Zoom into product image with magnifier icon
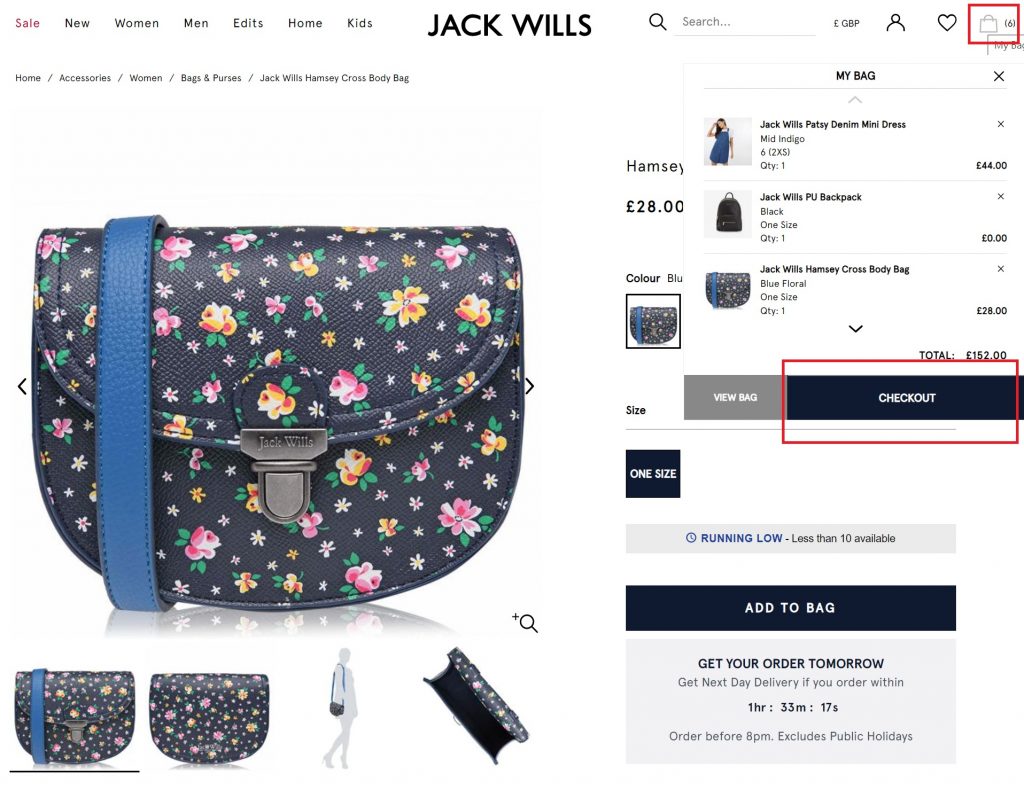This screenshot has width=1024, height=790. coord(525,622)
